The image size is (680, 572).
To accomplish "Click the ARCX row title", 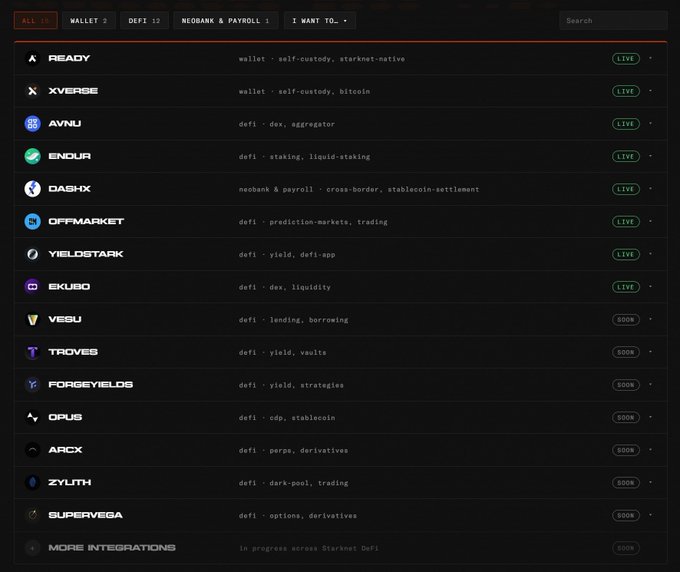I will pyautogui.click(x=65, y=450).
